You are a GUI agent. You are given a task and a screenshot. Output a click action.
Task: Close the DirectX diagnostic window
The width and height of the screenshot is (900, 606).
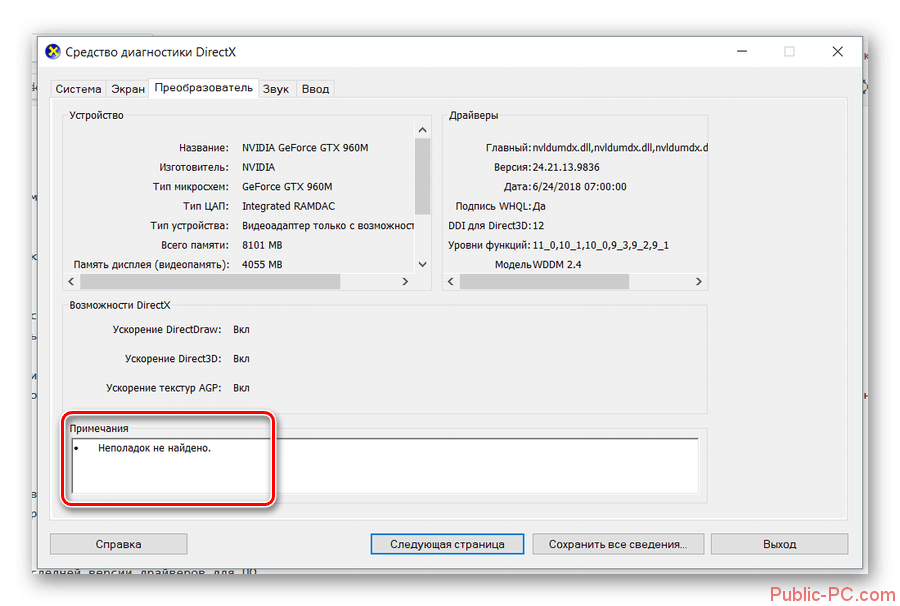point(837,52)
